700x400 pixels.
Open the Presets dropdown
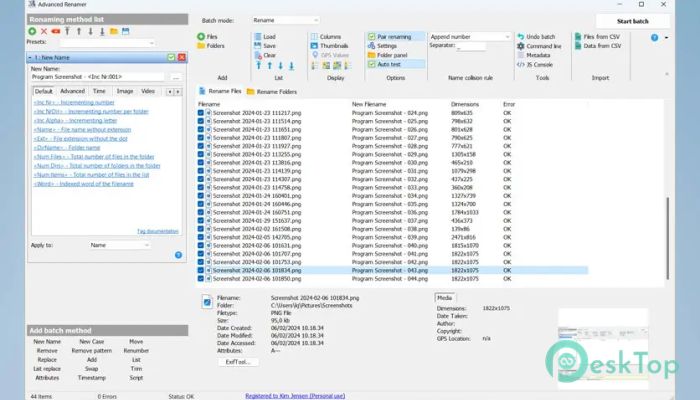(107, 43)
